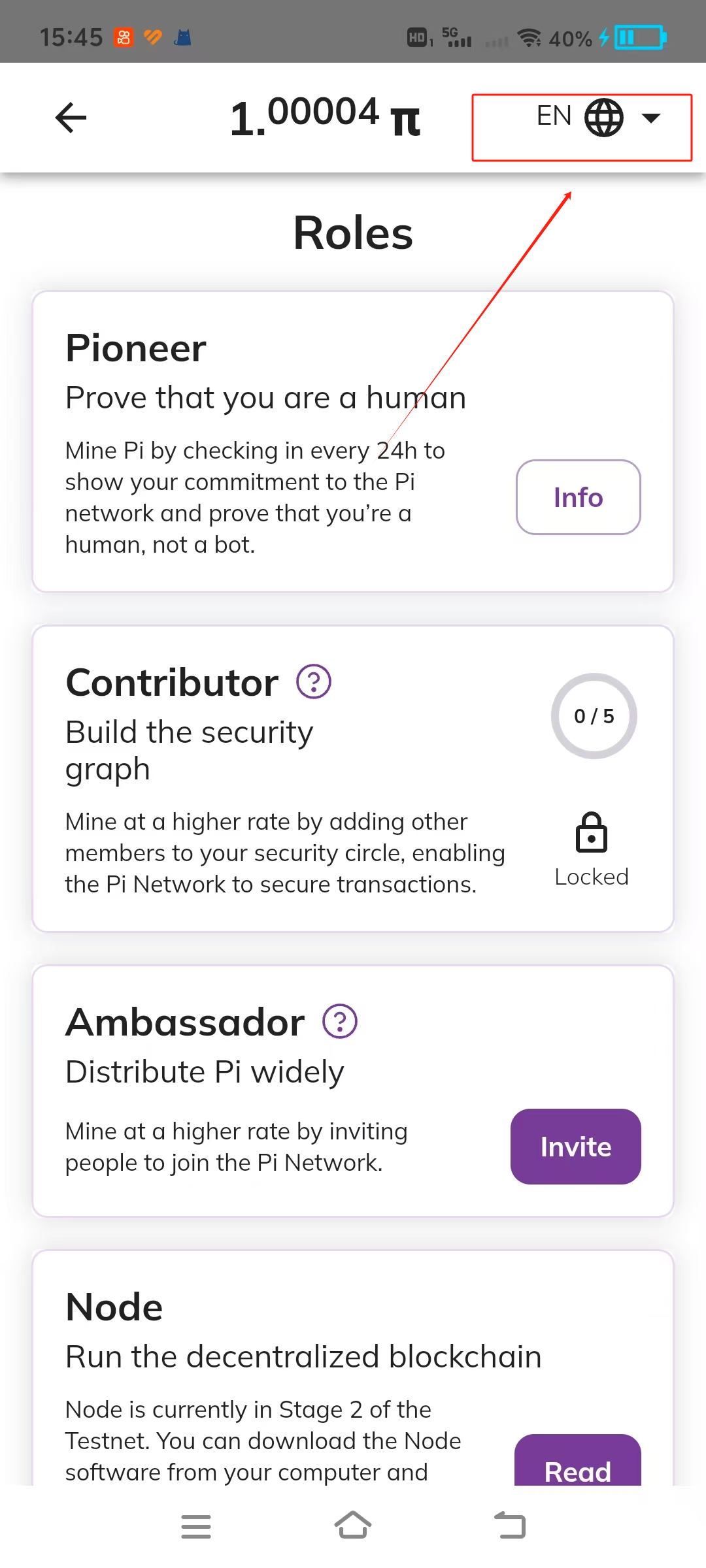Screen dimensions: 706x1568
Task: Tap the Android recent apps menu icon
Action: 196,1527
